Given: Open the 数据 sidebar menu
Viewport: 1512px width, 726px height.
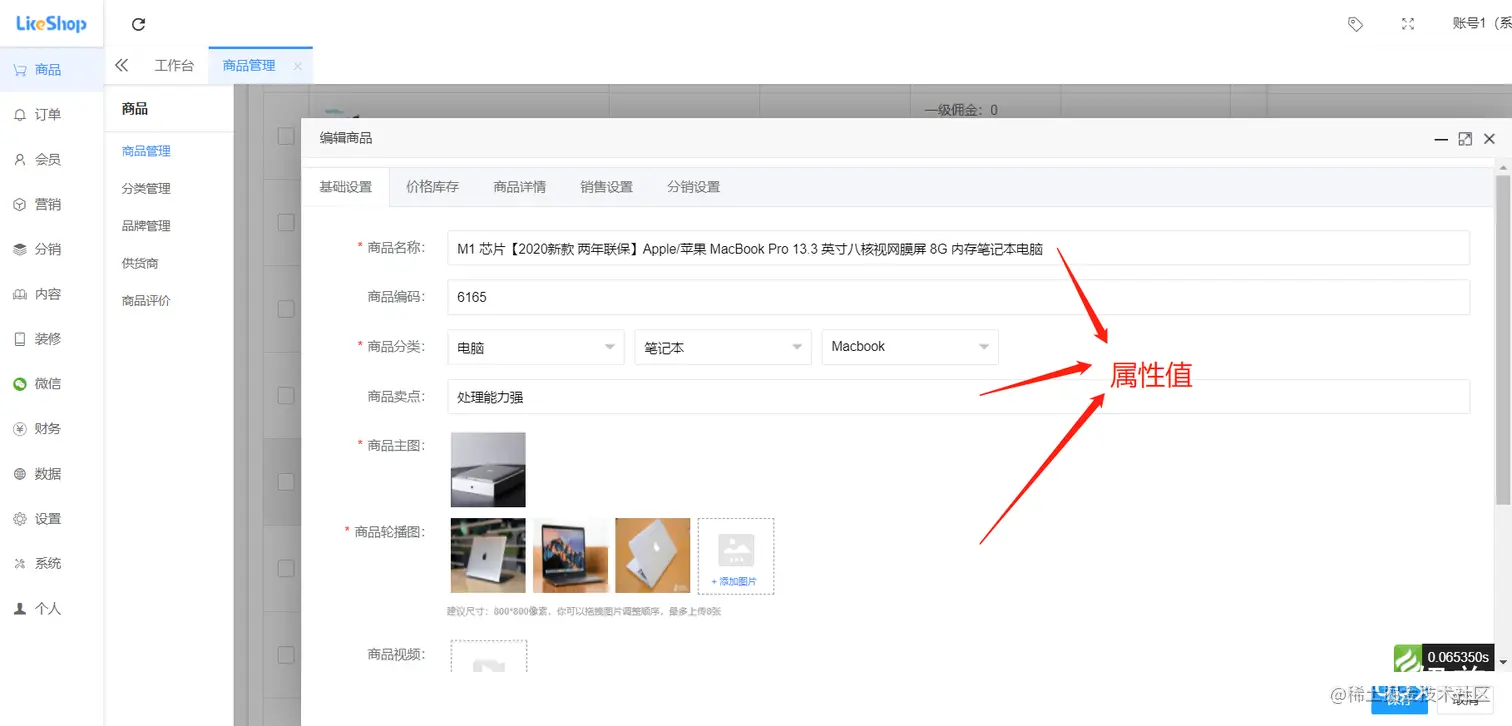Looking at the screenshot, I should [51, 474].
